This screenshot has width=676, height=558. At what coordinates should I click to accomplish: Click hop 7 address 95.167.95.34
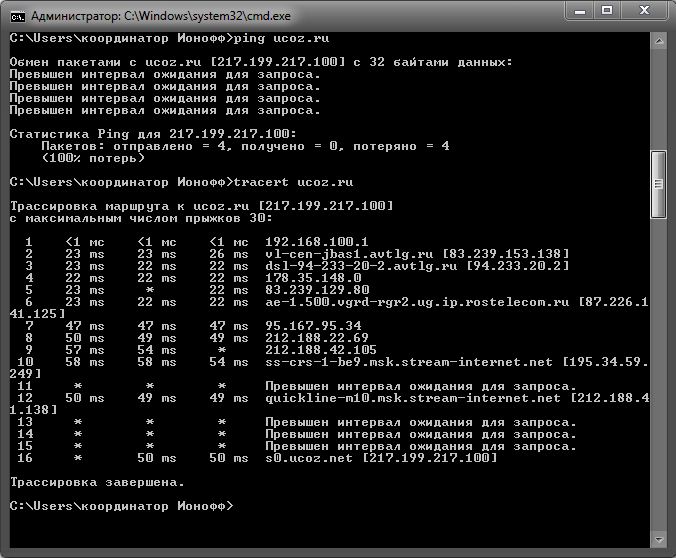(313, 326)
